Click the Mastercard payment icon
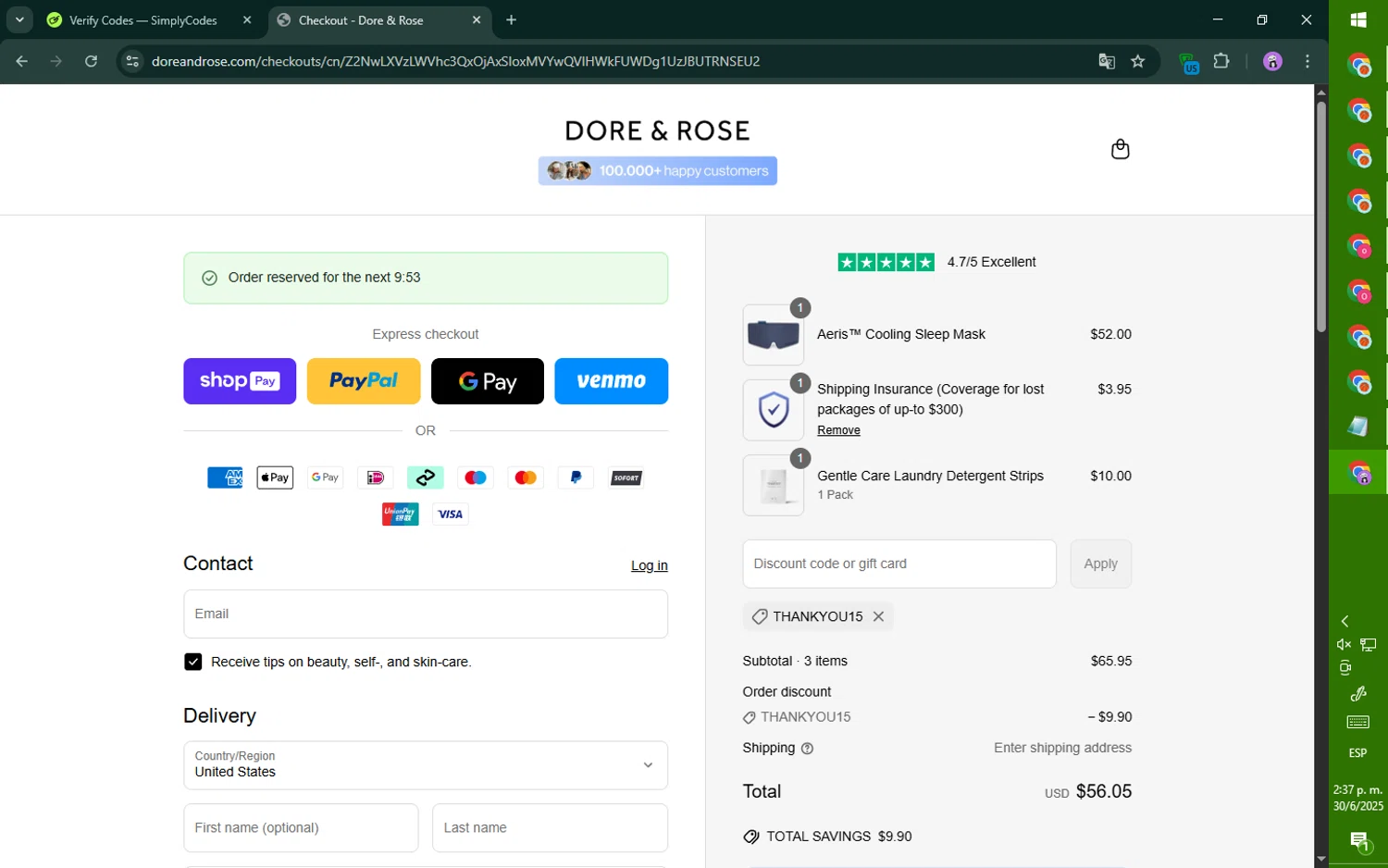 526,477
